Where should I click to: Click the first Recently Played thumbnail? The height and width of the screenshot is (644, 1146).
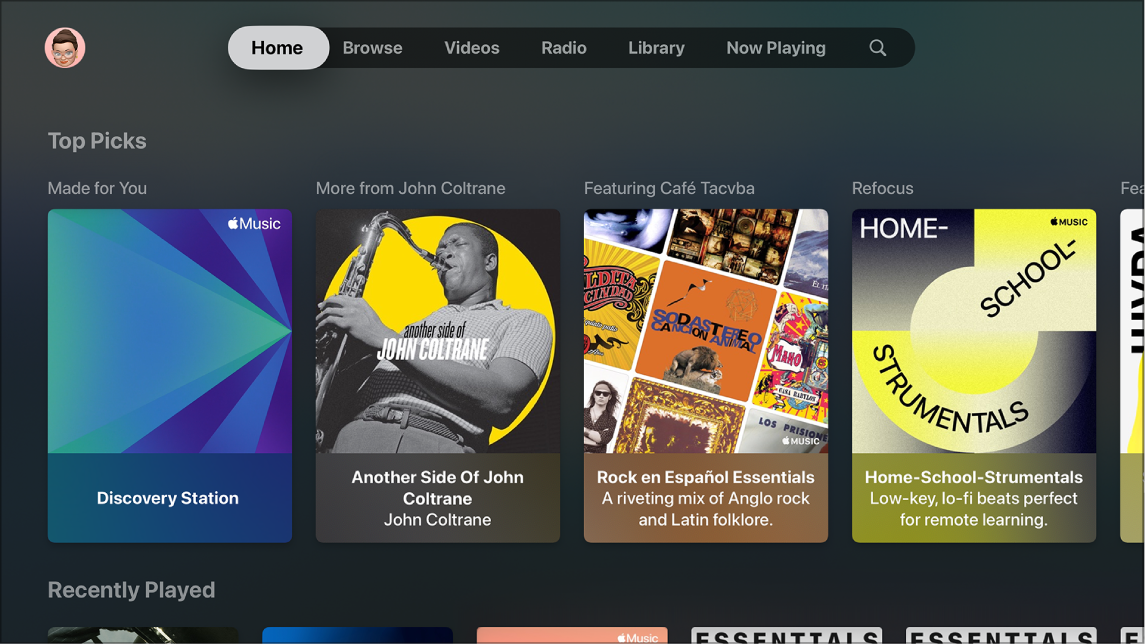coord(142,634)
